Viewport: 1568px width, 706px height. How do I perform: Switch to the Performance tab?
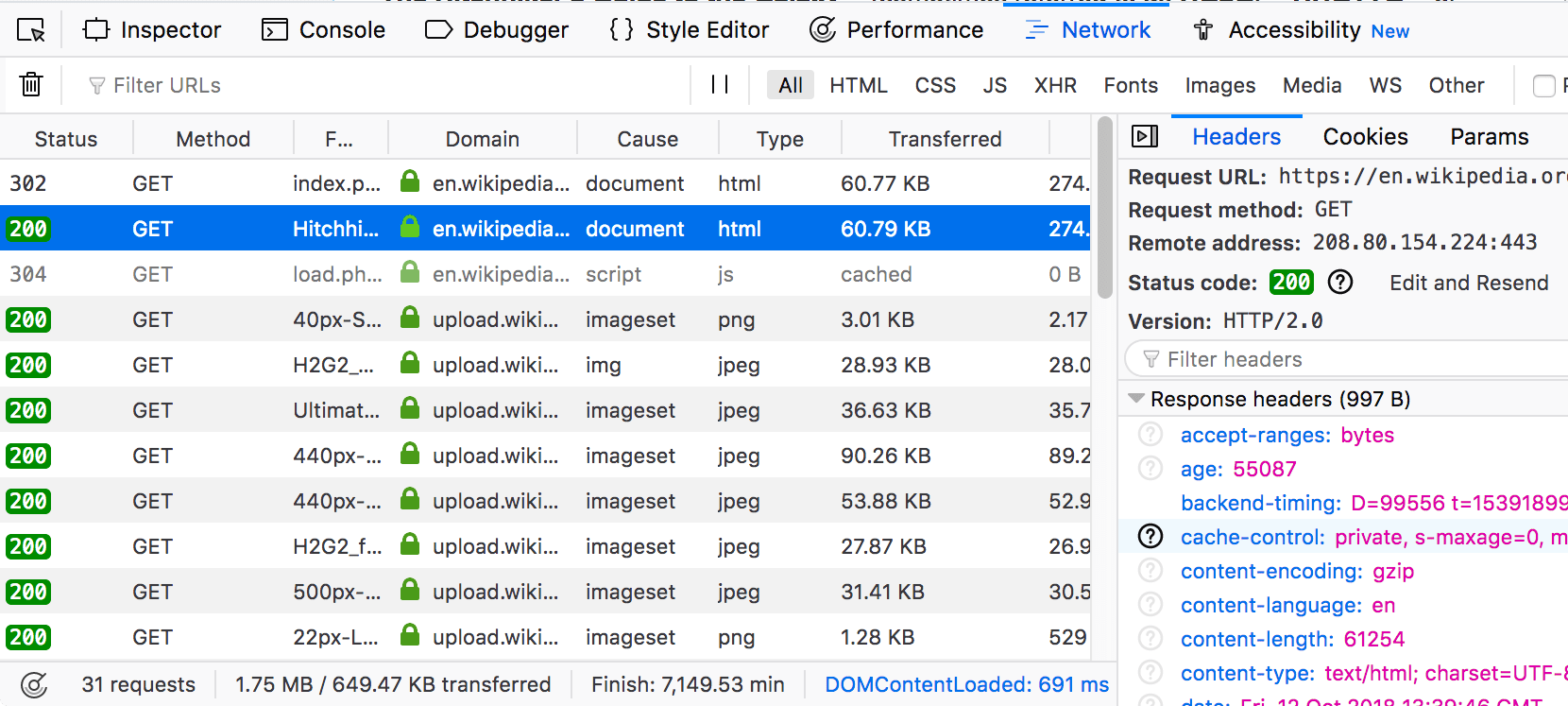[x=896, y=30]
